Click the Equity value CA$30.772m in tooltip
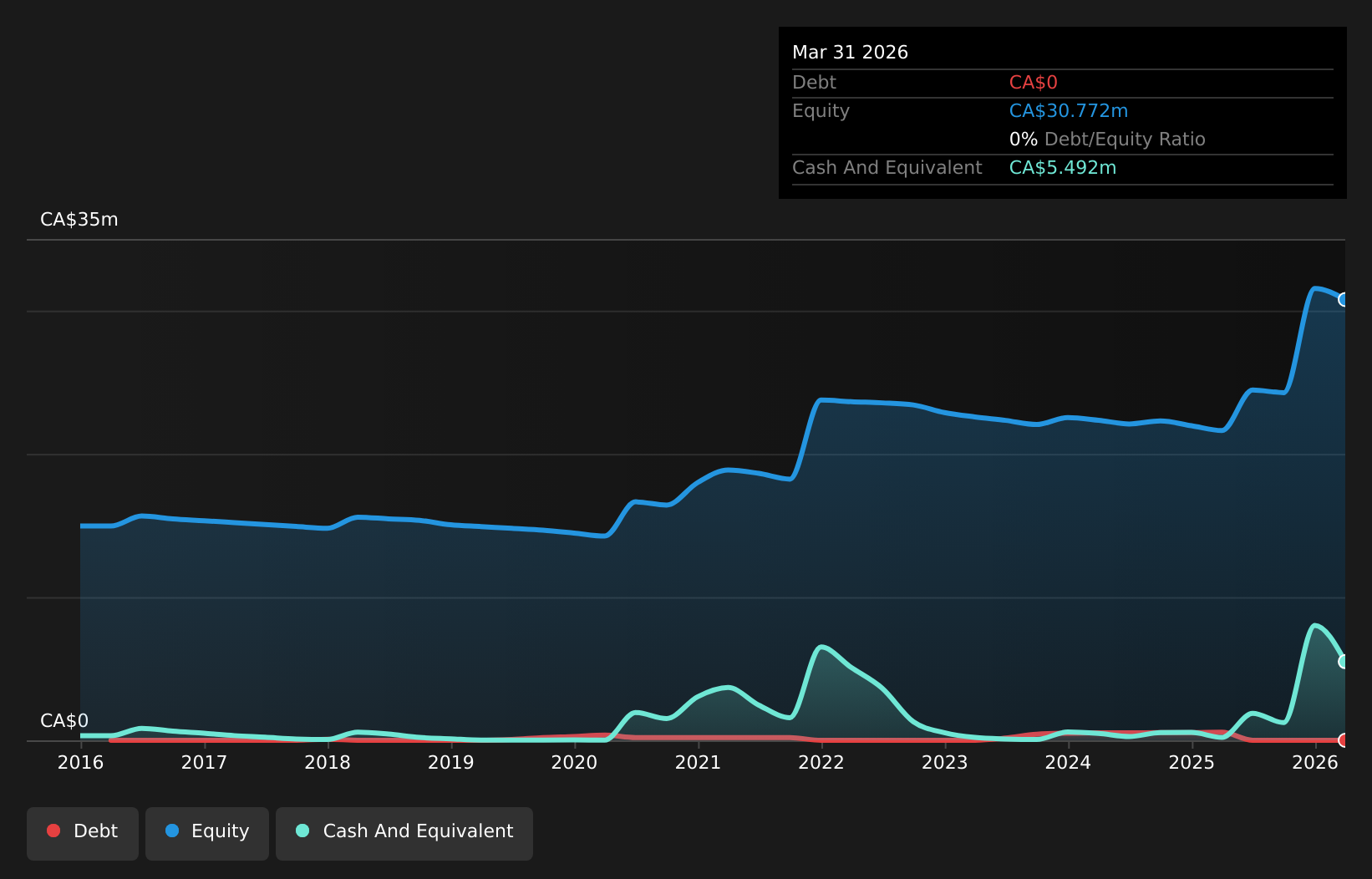This screenshot has height=879, width=1372. pos(1069,111)
